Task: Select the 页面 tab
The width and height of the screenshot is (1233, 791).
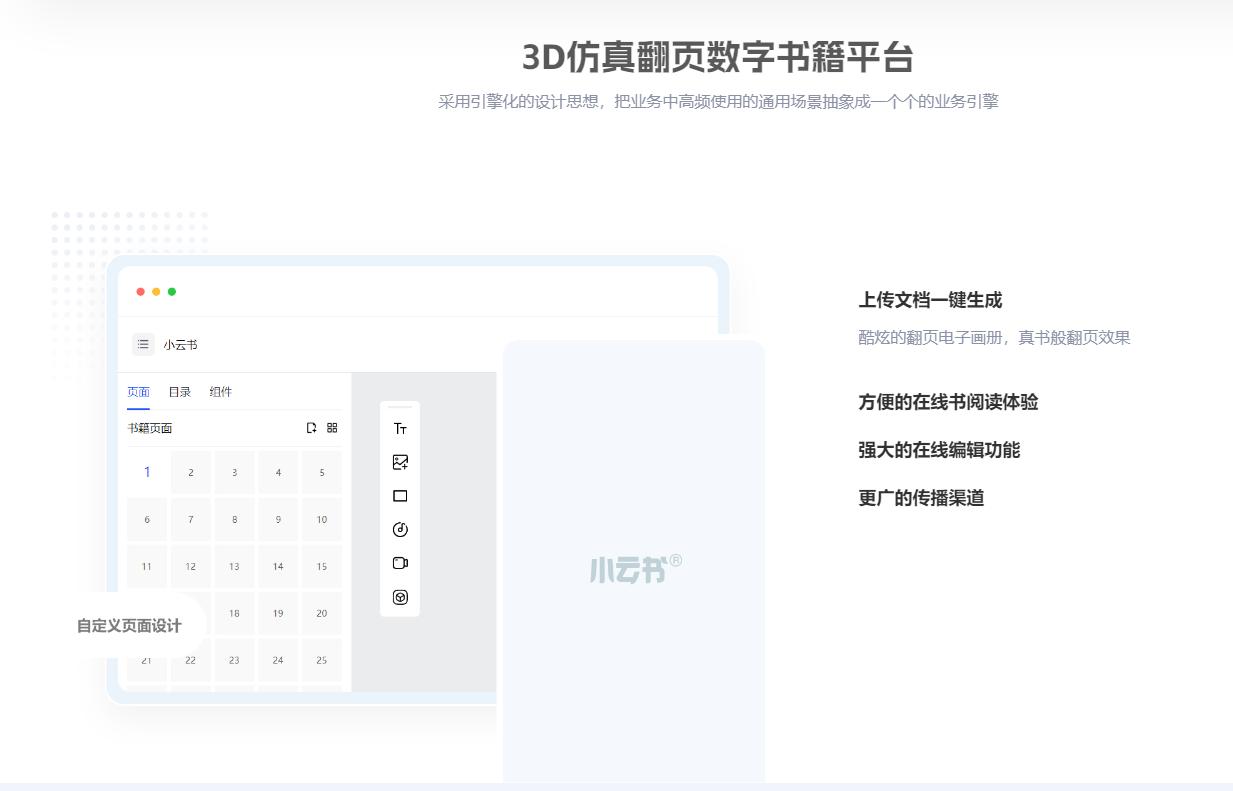Action: tap(138, 392)
